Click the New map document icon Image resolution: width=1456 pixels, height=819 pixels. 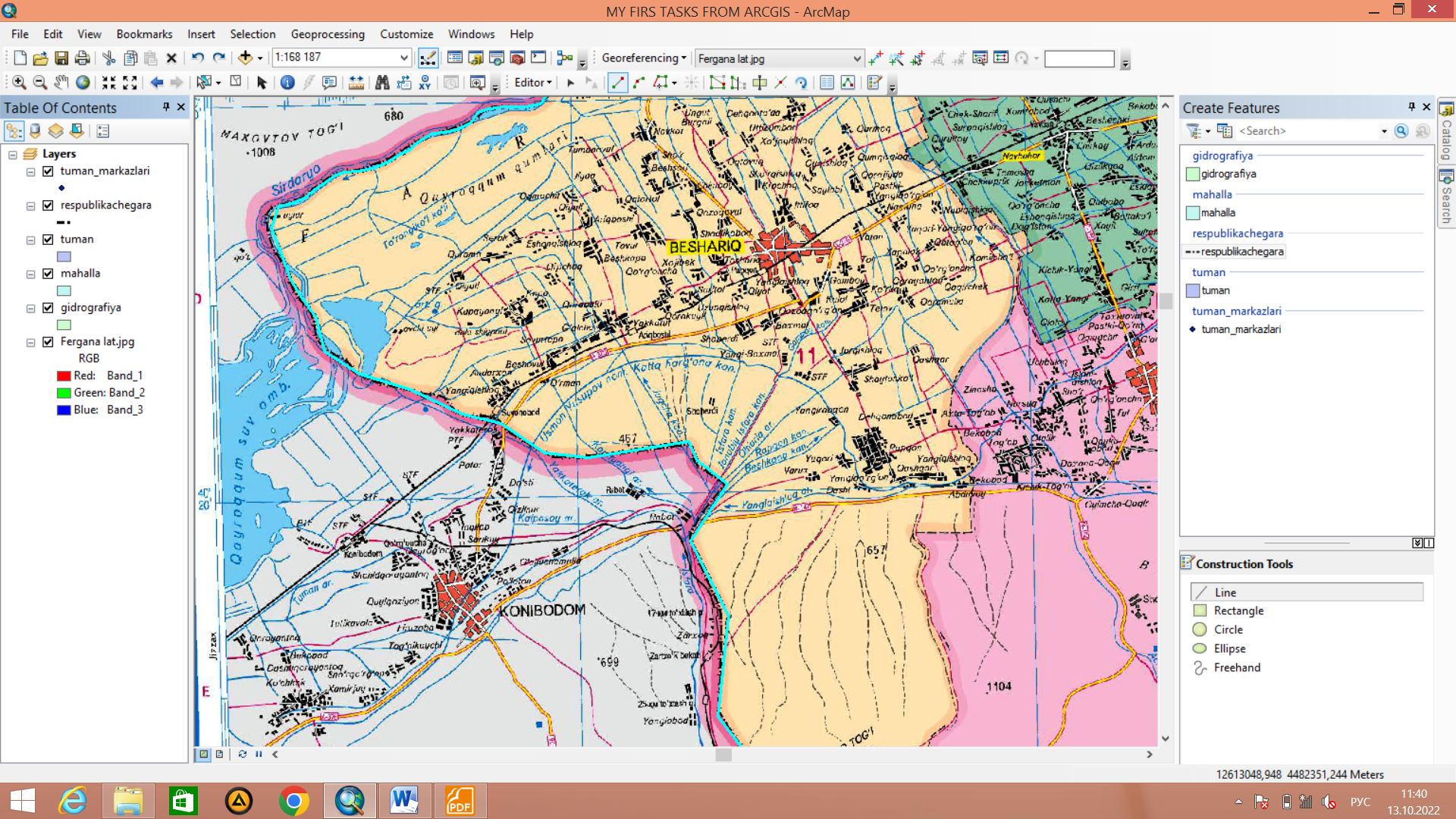(20, 58)
